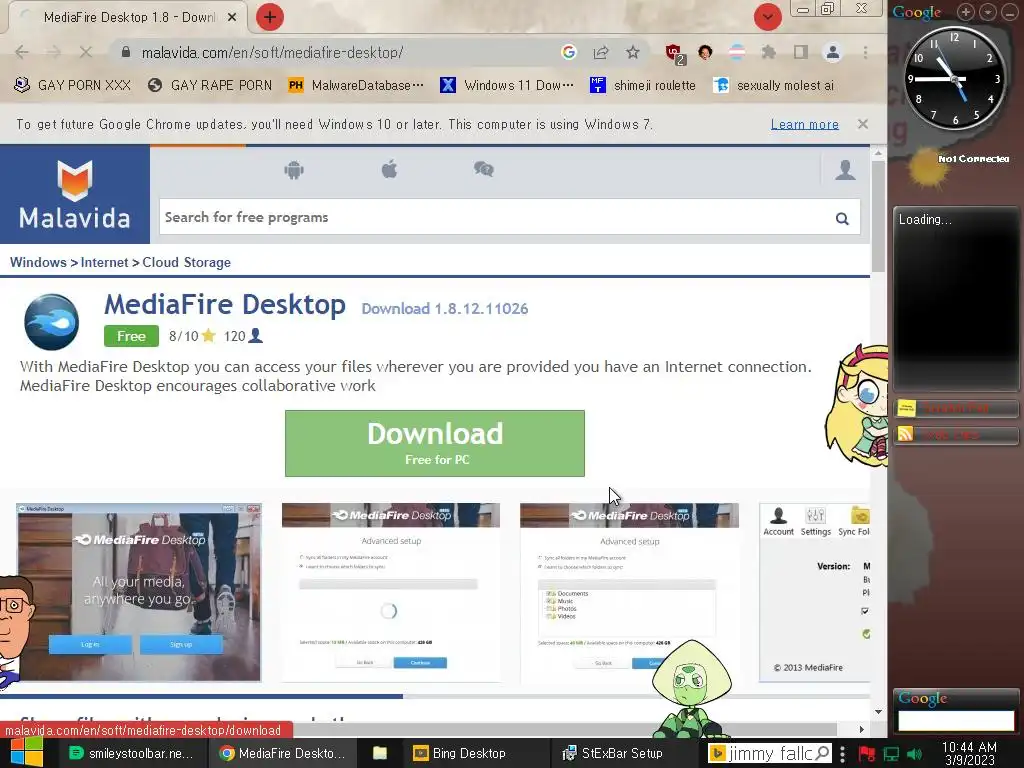Screen dimensions: 1024x768
Task: Click the share page icon
Action: (x=601, y=52)
